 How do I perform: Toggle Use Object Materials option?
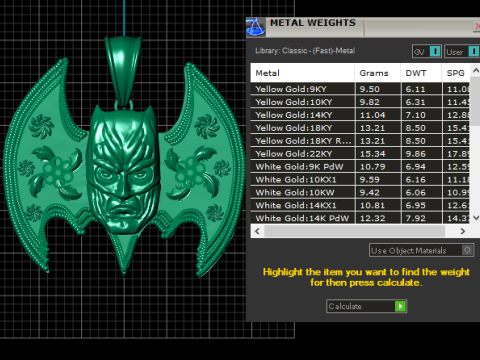coord(421,250)
